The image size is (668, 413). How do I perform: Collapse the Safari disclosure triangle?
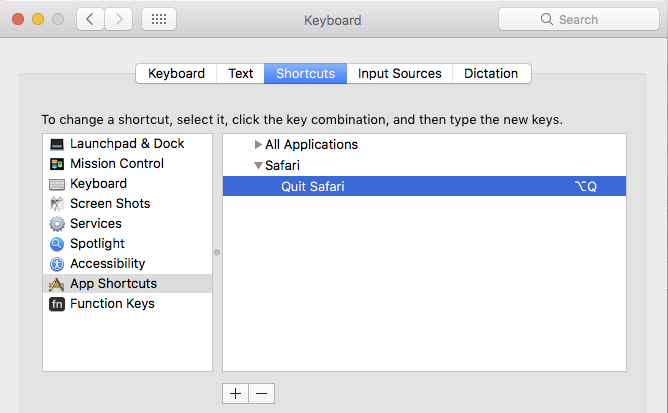click(258, 165)
